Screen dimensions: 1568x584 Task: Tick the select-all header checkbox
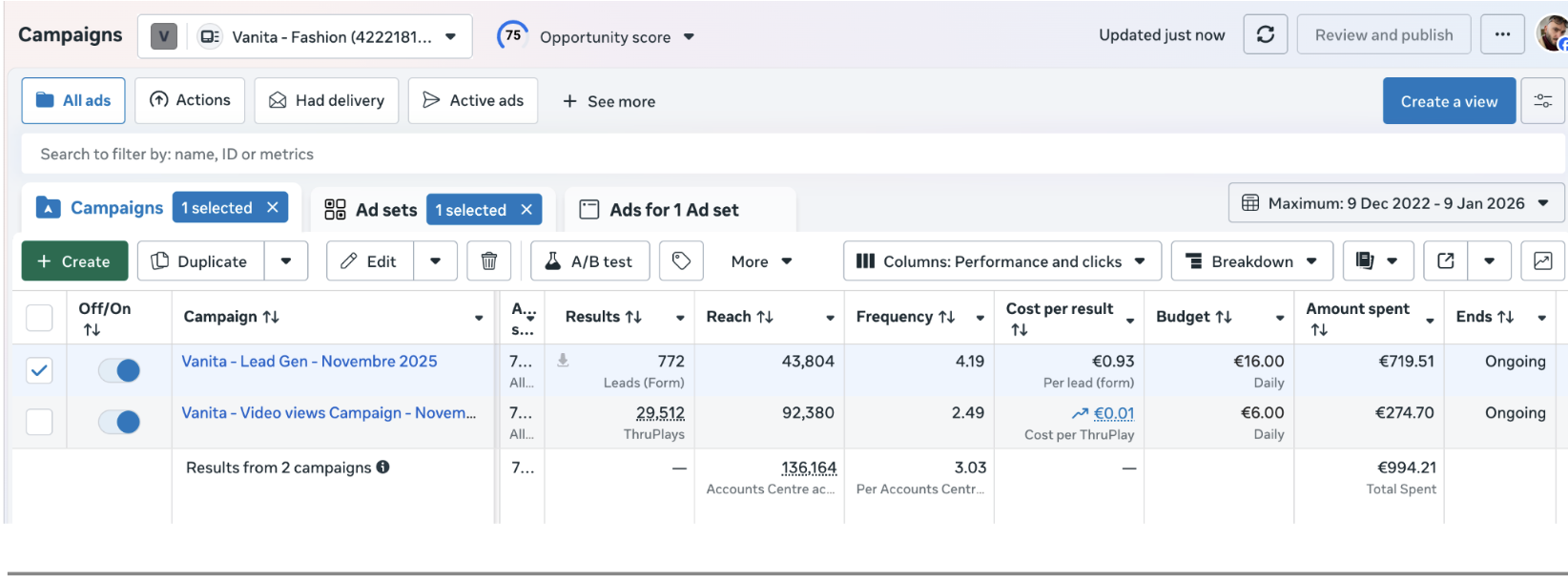(39, 318)
